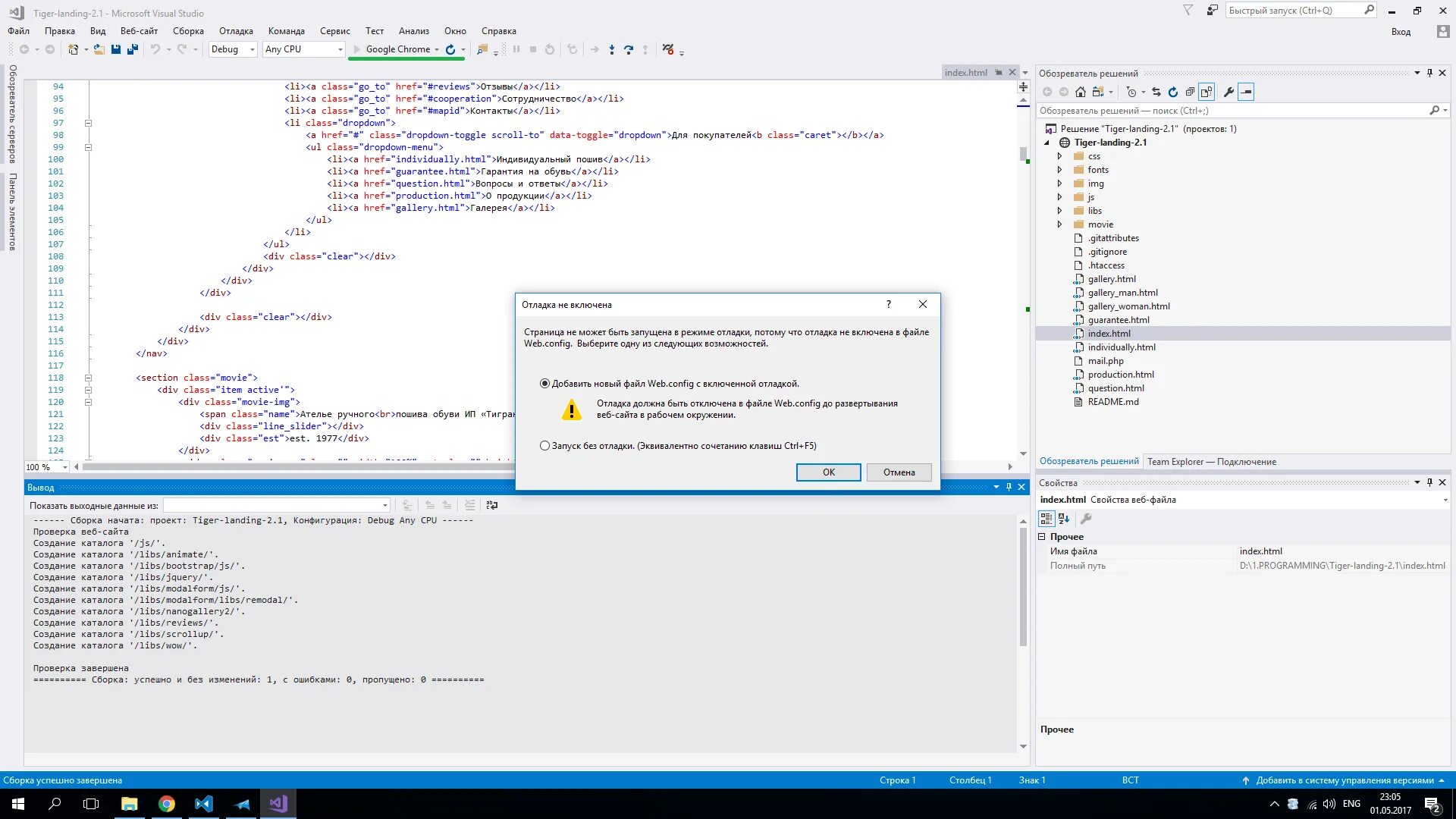
Task: Toggle Show All Files in Solution Explorer
Action: 1207,92
